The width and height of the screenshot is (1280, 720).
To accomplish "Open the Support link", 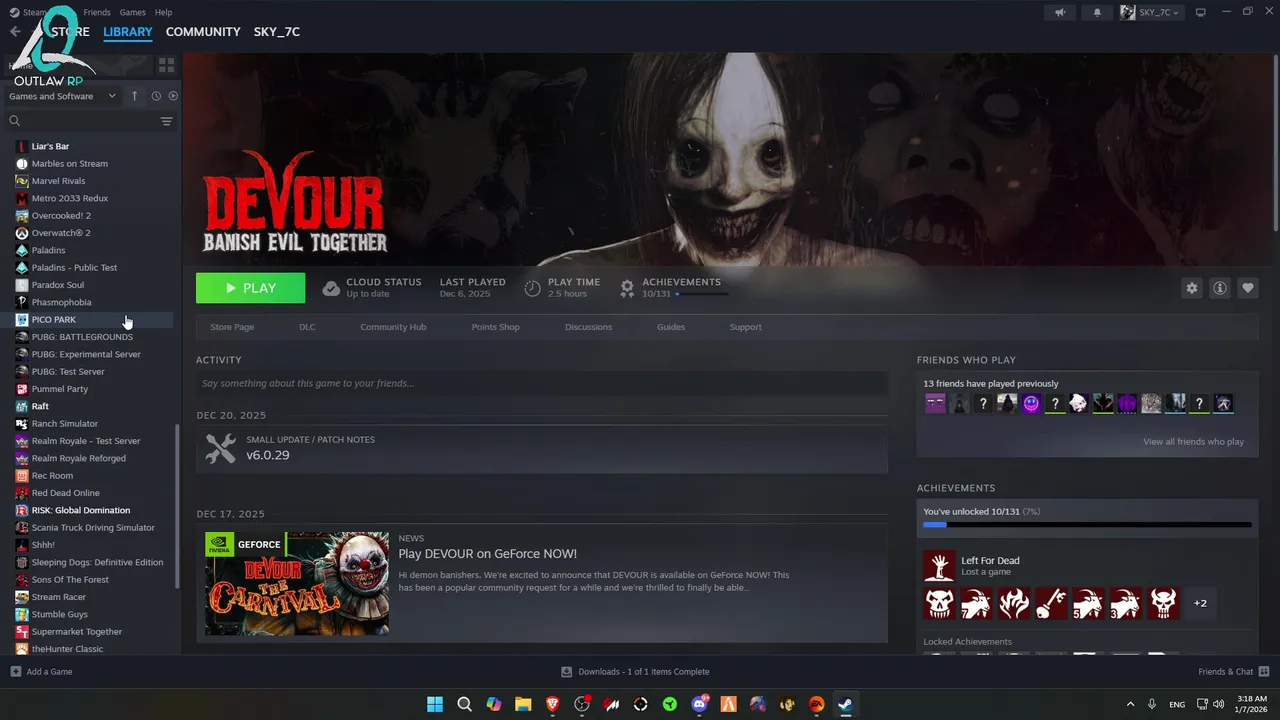I will click(x=745, y=327).
